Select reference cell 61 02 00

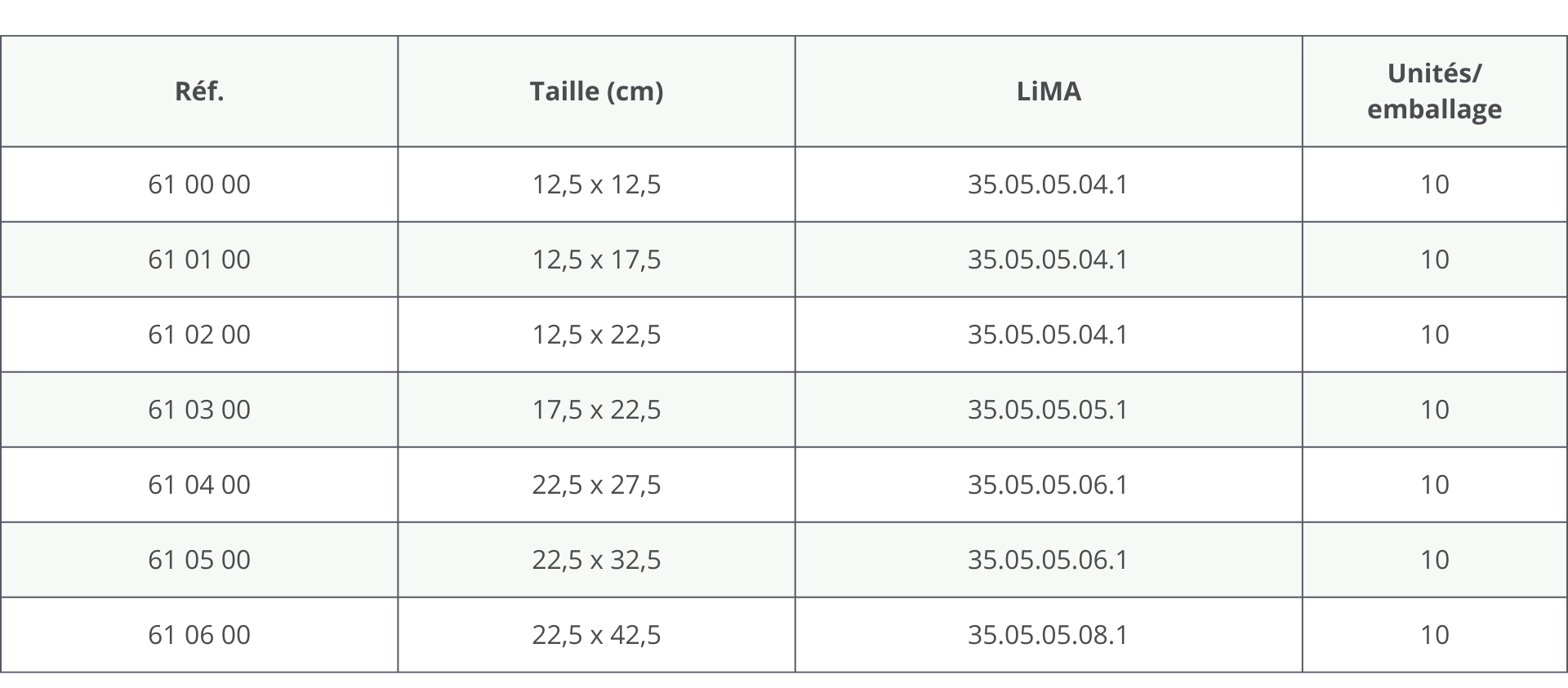tap(199, 335)
